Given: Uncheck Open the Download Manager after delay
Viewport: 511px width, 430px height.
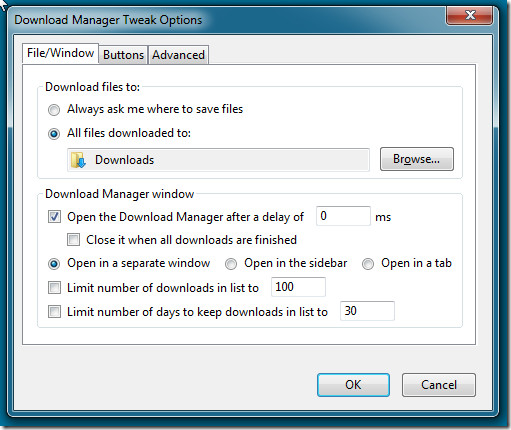Looking at the screenshot, I should coord(54,217).
